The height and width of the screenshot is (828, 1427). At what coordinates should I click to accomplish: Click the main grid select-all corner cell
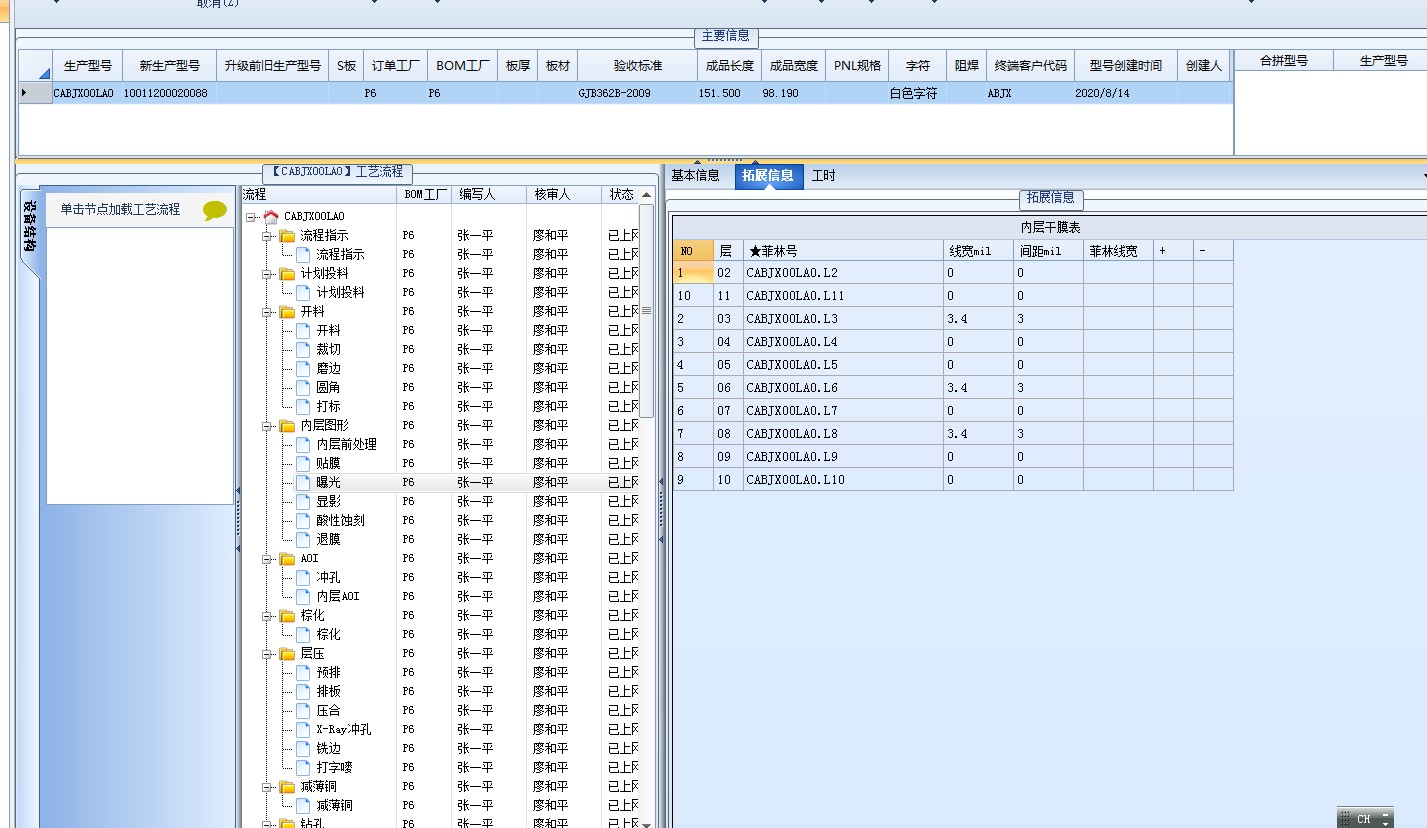click(x=36, y=65)
